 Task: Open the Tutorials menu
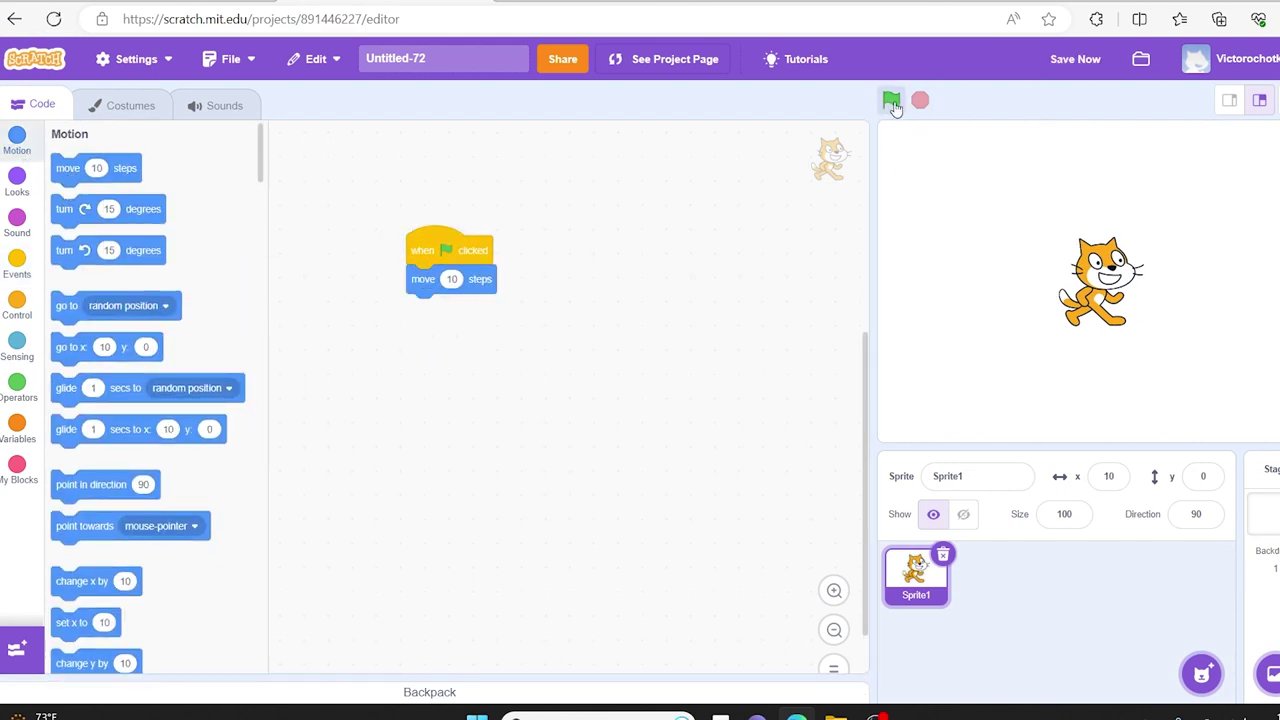pyautogui.click(x=796, y=59)
